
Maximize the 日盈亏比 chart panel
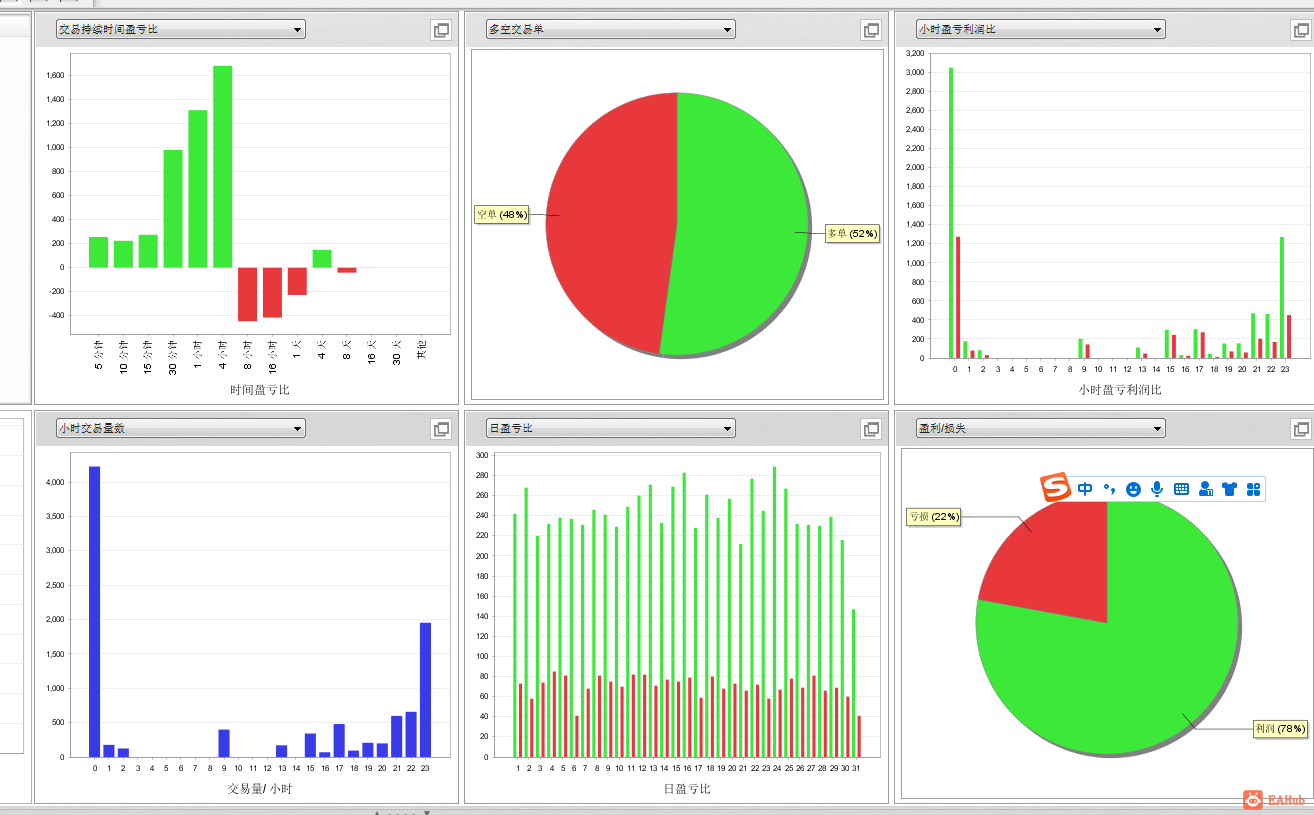(871, 429)
